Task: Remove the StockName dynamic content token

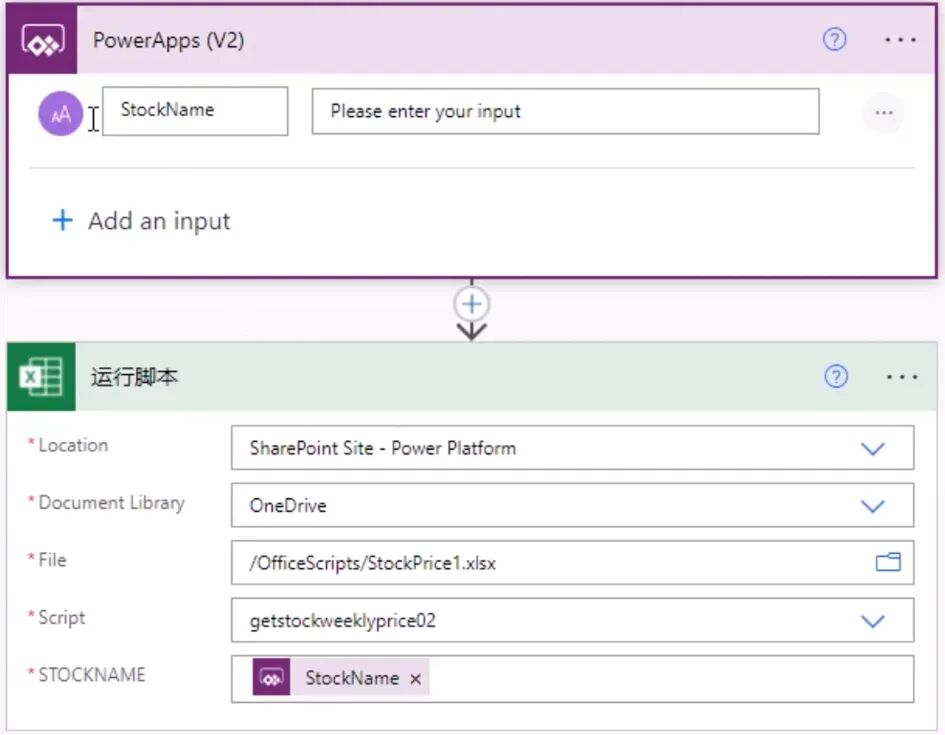Action: (416, 679)
